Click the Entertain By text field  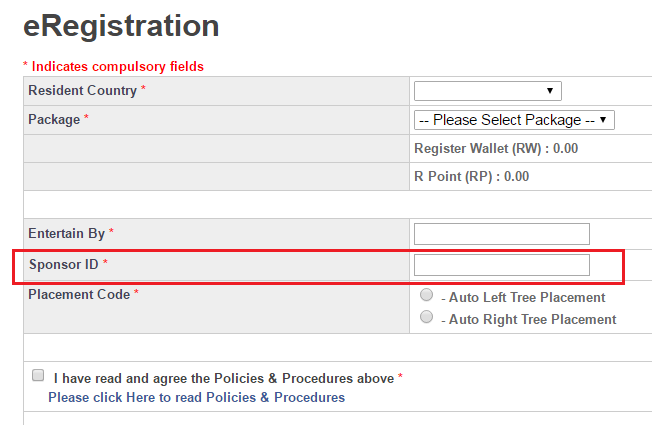pos(501,234)
